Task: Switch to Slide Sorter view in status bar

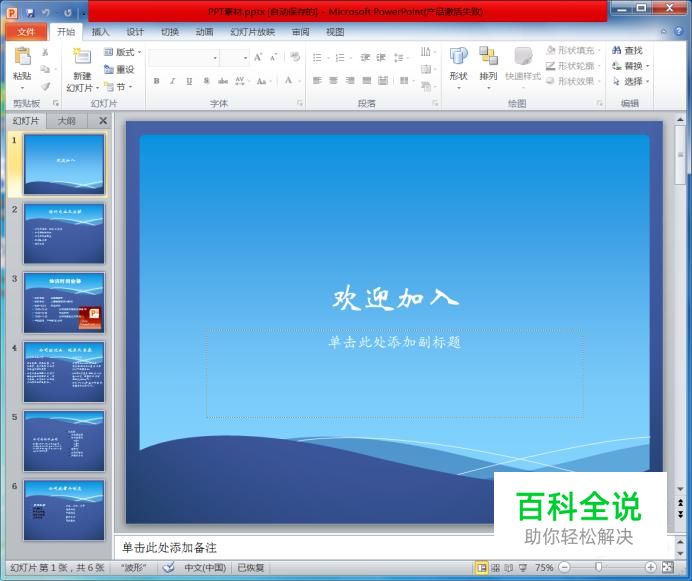Action: click(496, 568)
